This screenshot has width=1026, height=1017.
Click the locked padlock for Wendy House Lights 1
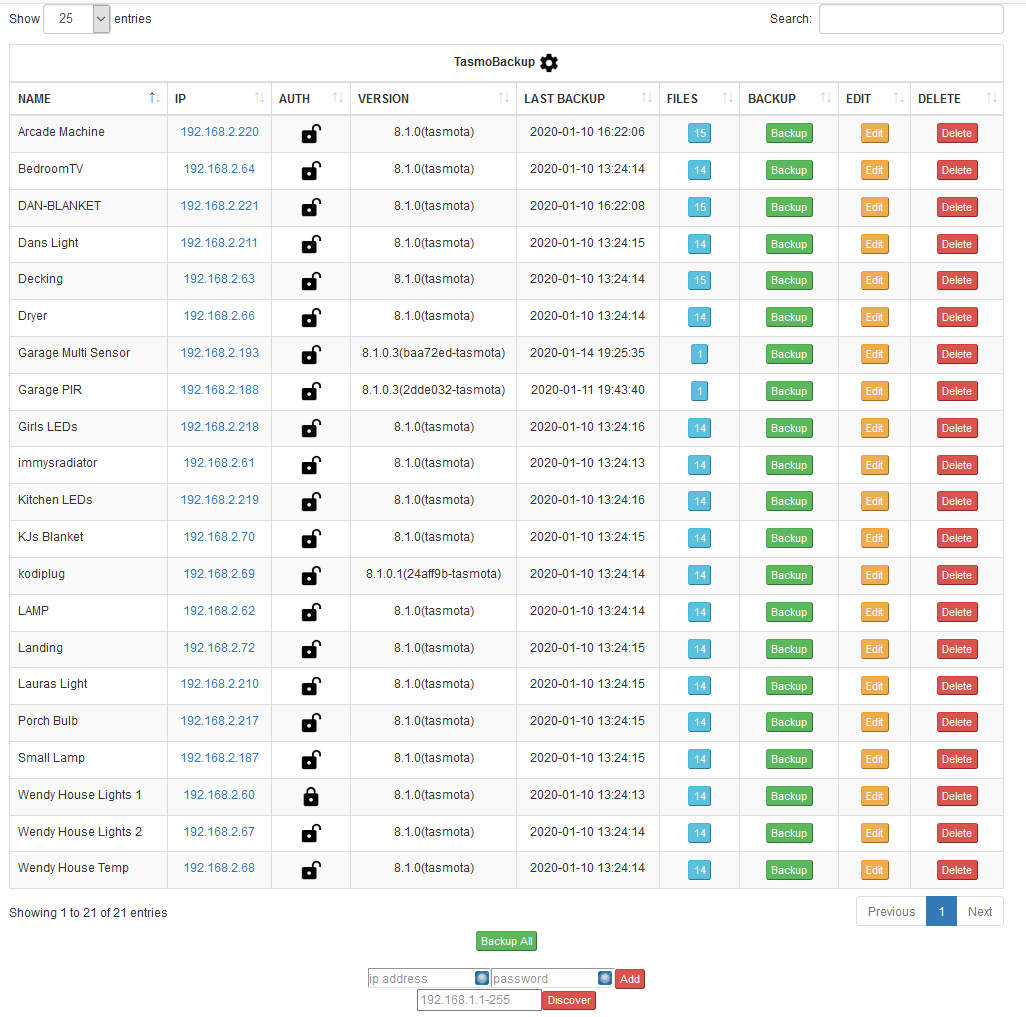coord(311,796)
